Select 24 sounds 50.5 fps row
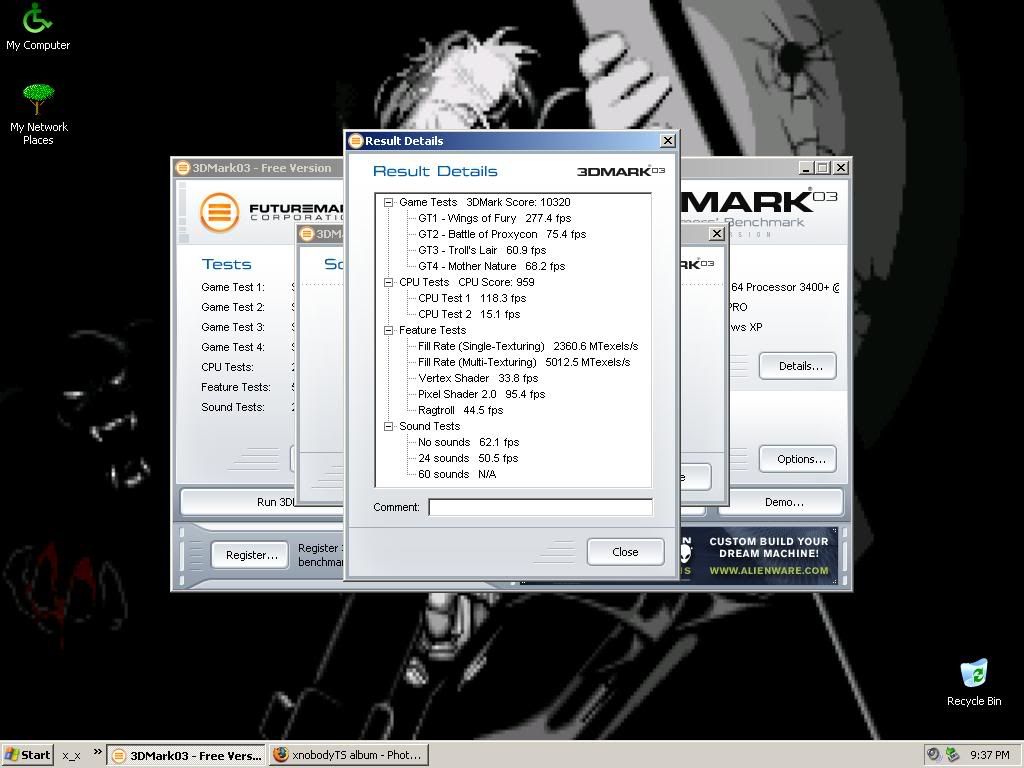Viewport: 1024px width, 768px height. (468, 458)
